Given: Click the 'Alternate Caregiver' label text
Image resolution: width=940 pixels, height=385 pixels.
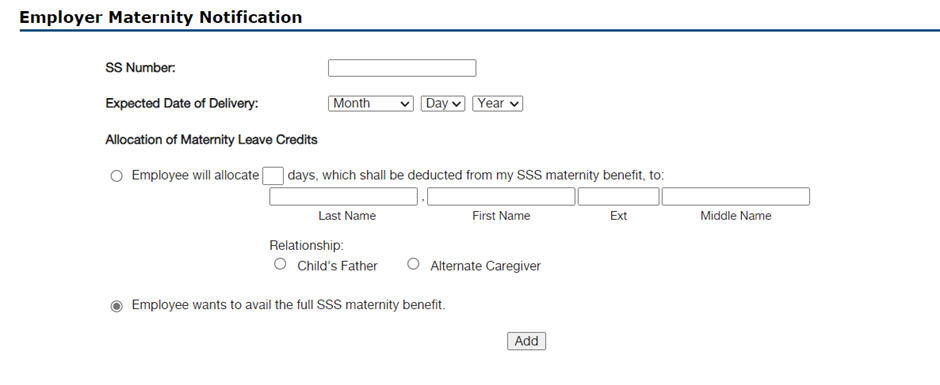Looking at the screenshot, I should coord(486,266).
